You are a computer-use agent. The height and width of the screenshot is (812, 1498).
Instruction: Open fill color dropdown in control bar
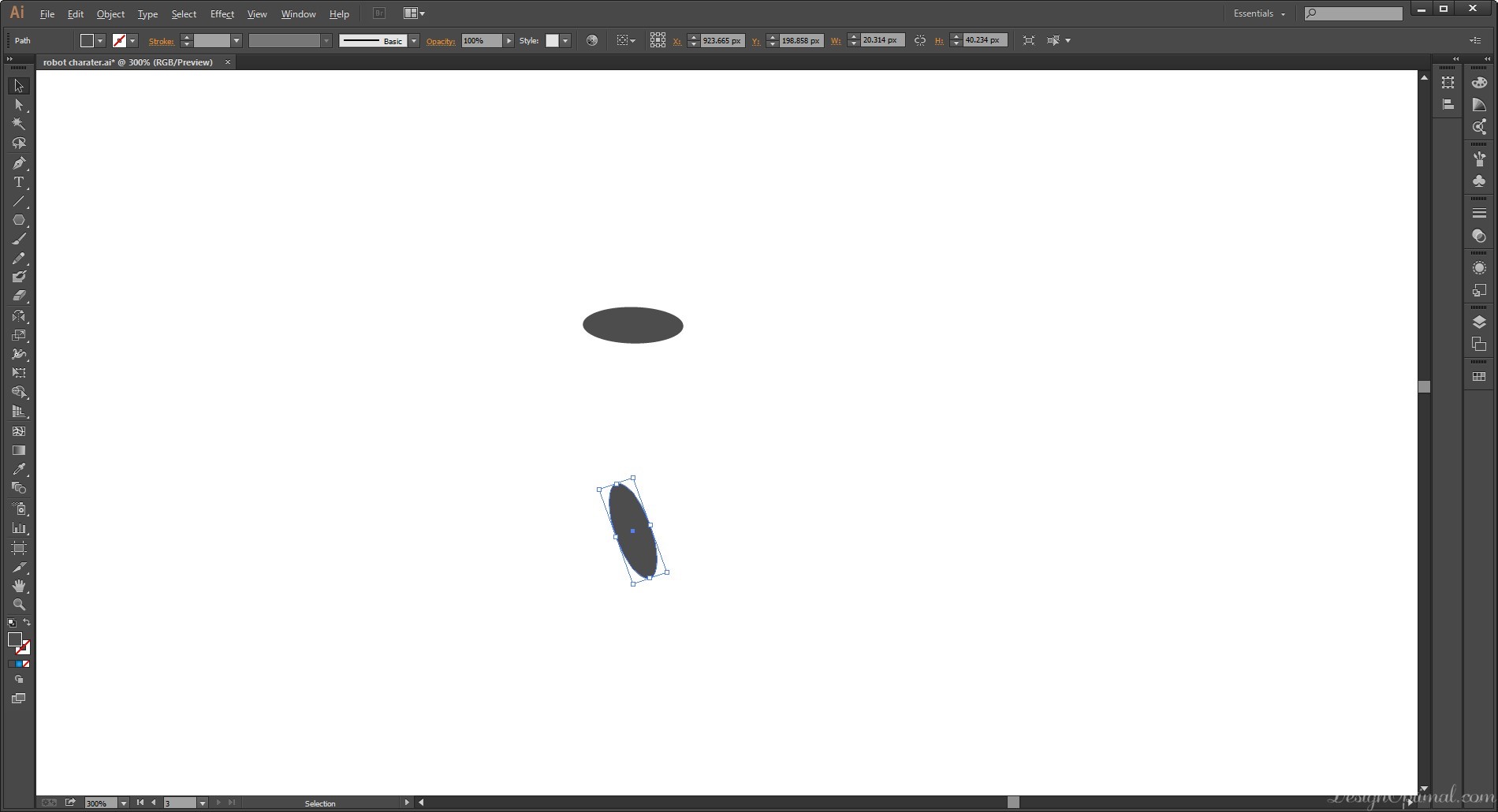100,40
